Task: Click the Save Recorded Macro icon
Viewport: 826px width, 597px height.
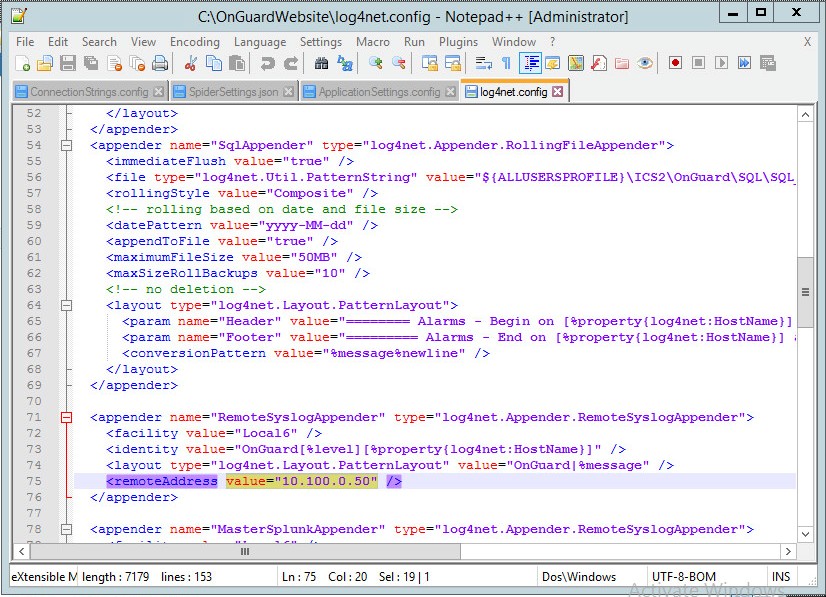Action: [x=768, y=63]
